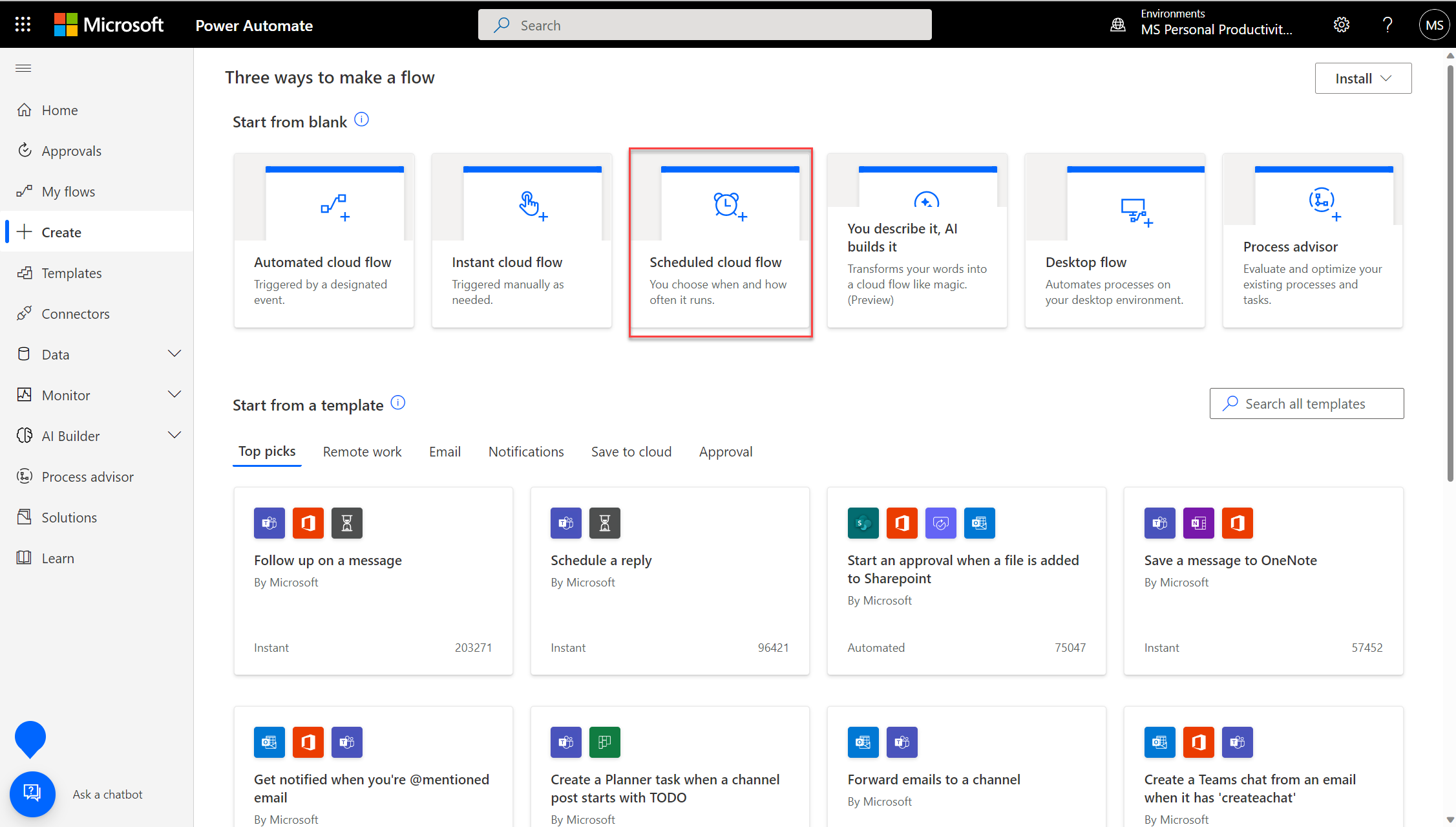Open the Search all templates field
1456x827 pixels.
(x=1306, y=403)
